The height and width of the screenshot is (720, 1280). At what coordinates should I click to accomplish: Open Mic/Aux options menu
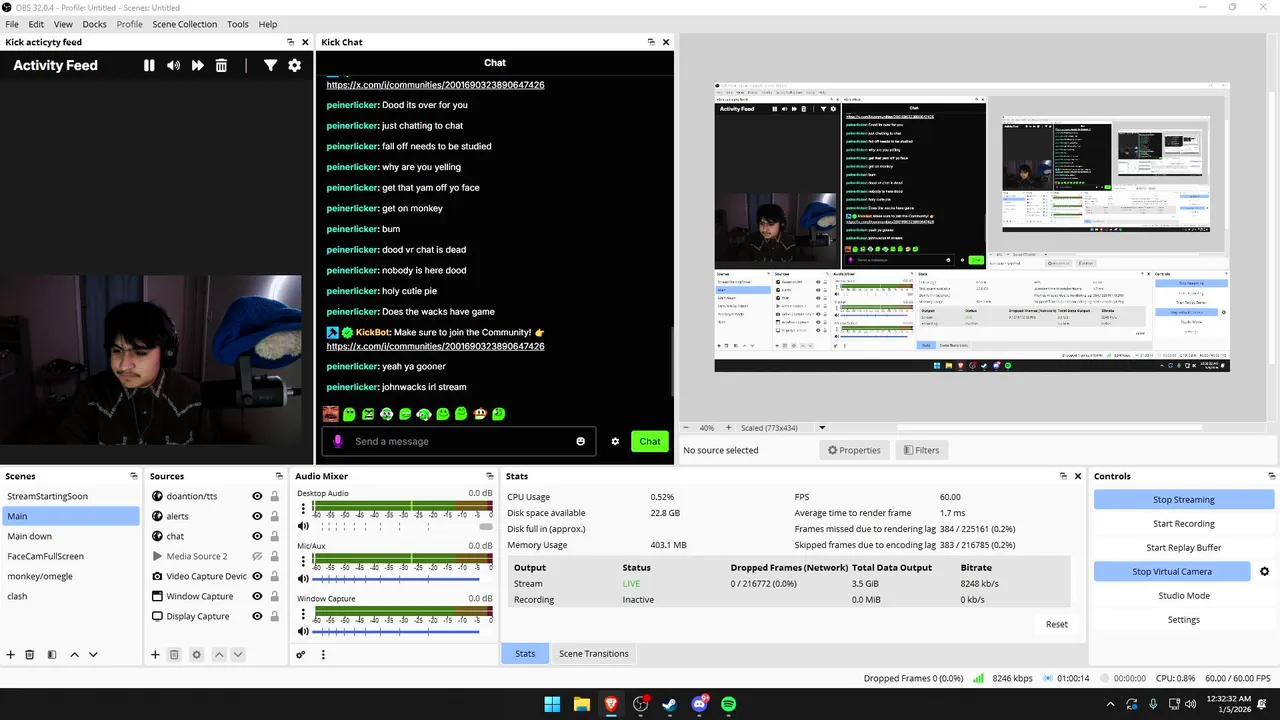coord(304,561)
